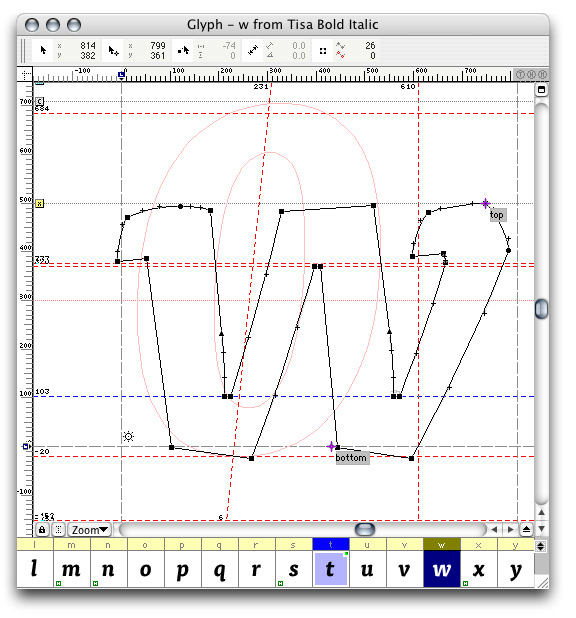Select glyph cell s in strip
Image resolution: width=576 pixels, height=618 pixels.
coord(294,569)
